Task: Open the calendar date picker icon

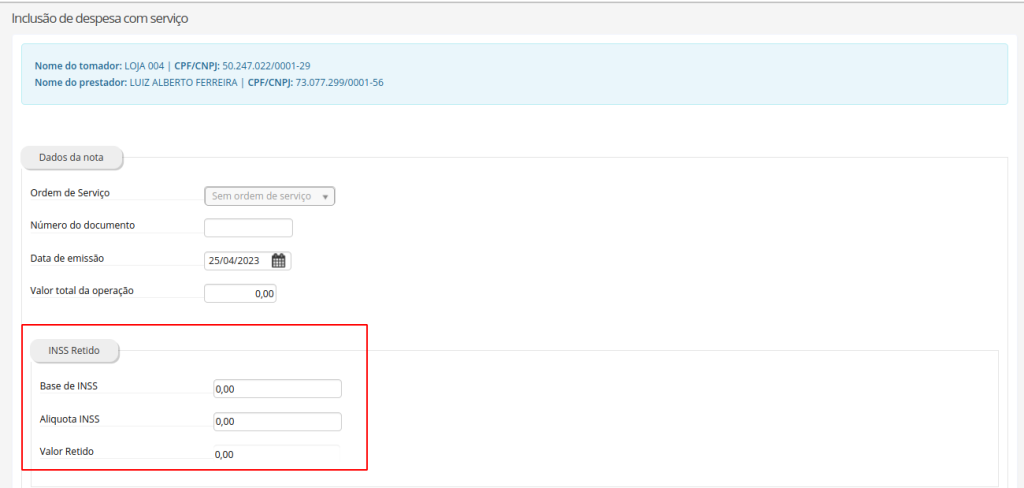Action: click(279, 261)
